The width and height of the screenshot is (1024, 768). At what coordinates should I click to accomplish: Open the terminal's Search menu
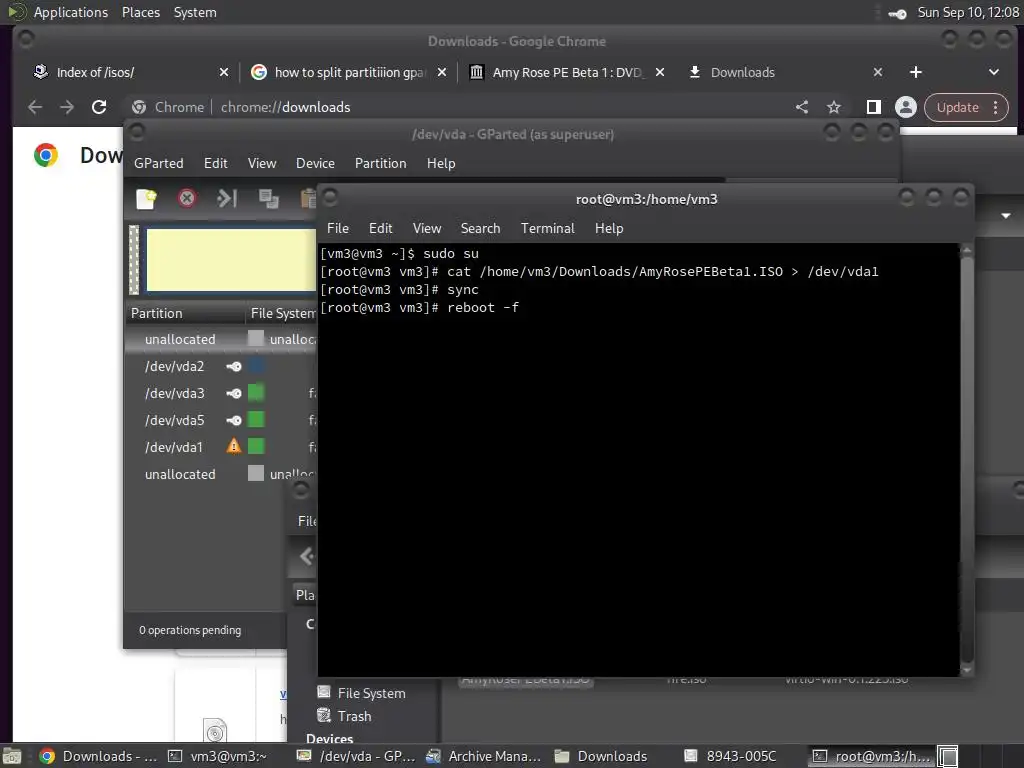[480, 229]
